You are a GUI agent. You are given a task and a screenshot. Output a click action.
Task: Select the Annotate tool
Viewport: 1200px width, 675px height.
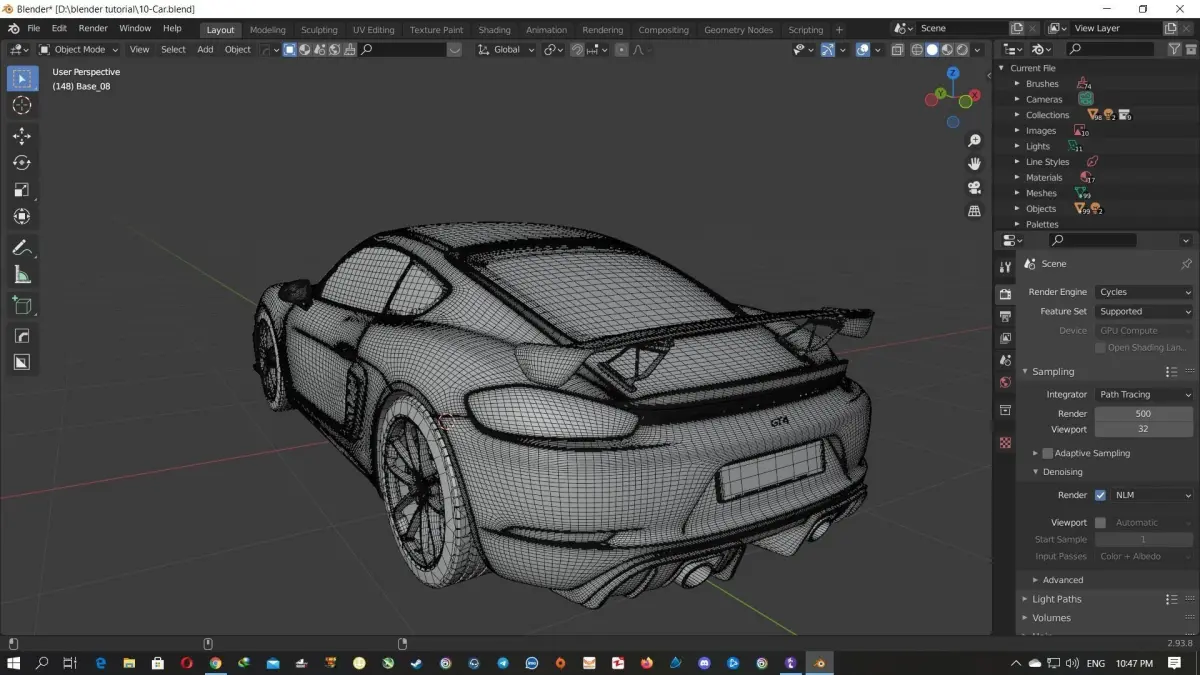(22, 248)
